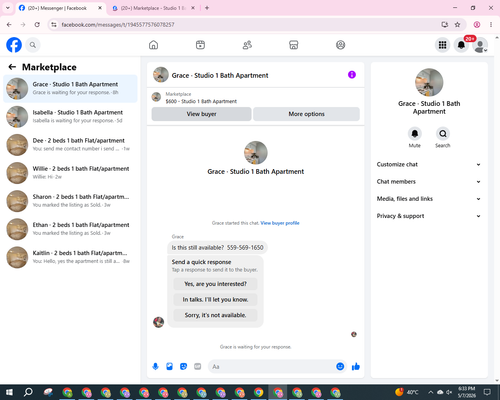Click the More options button
This screenshot has height=400, width=500.
[x=306, y=114]
